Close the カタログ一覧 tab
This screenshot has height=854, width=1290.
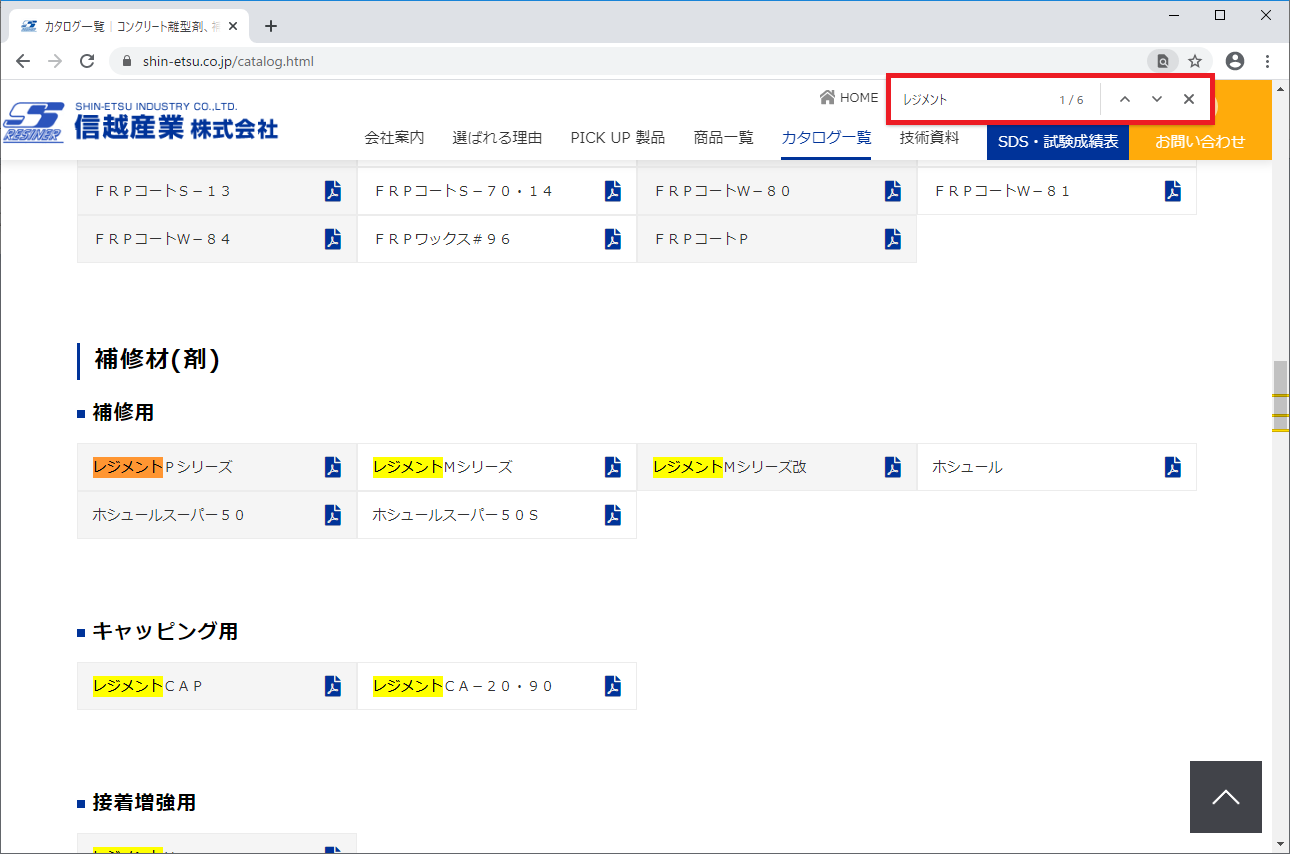(233, 26)
